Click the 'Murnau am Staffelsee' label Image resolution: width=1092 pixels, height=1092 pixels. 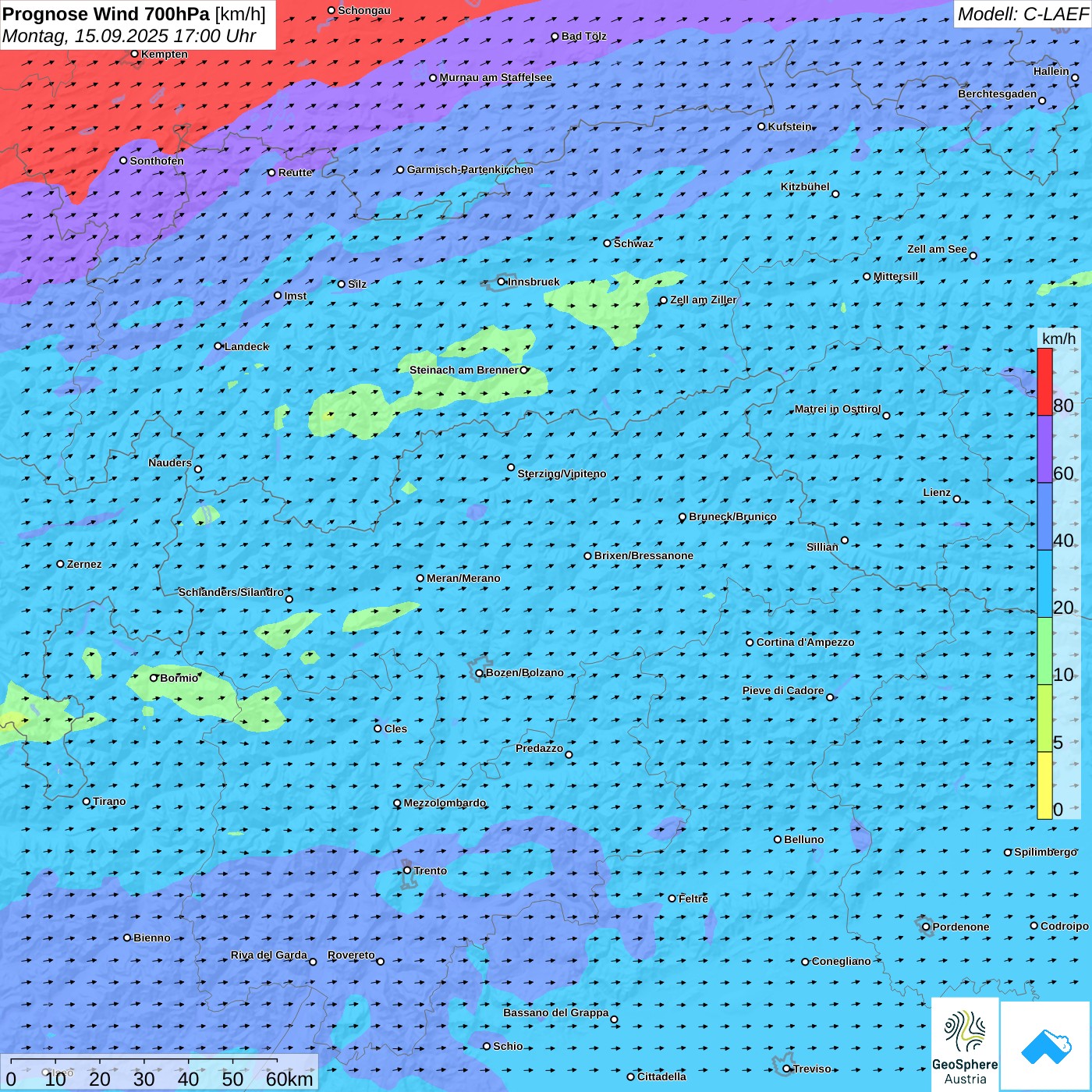coord(496,77)
